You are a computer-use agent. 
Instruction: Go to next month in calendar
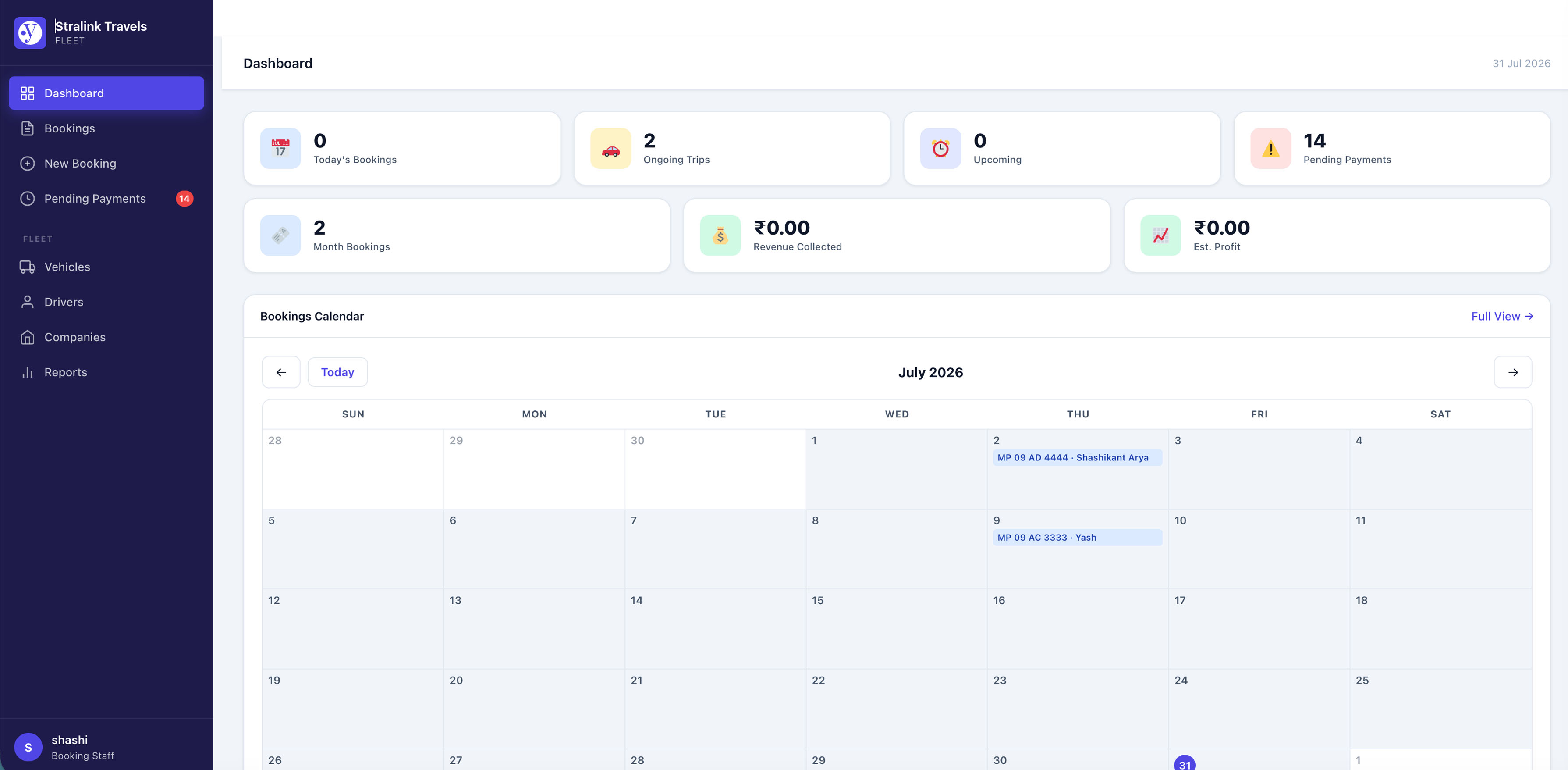coord(1513,372)
